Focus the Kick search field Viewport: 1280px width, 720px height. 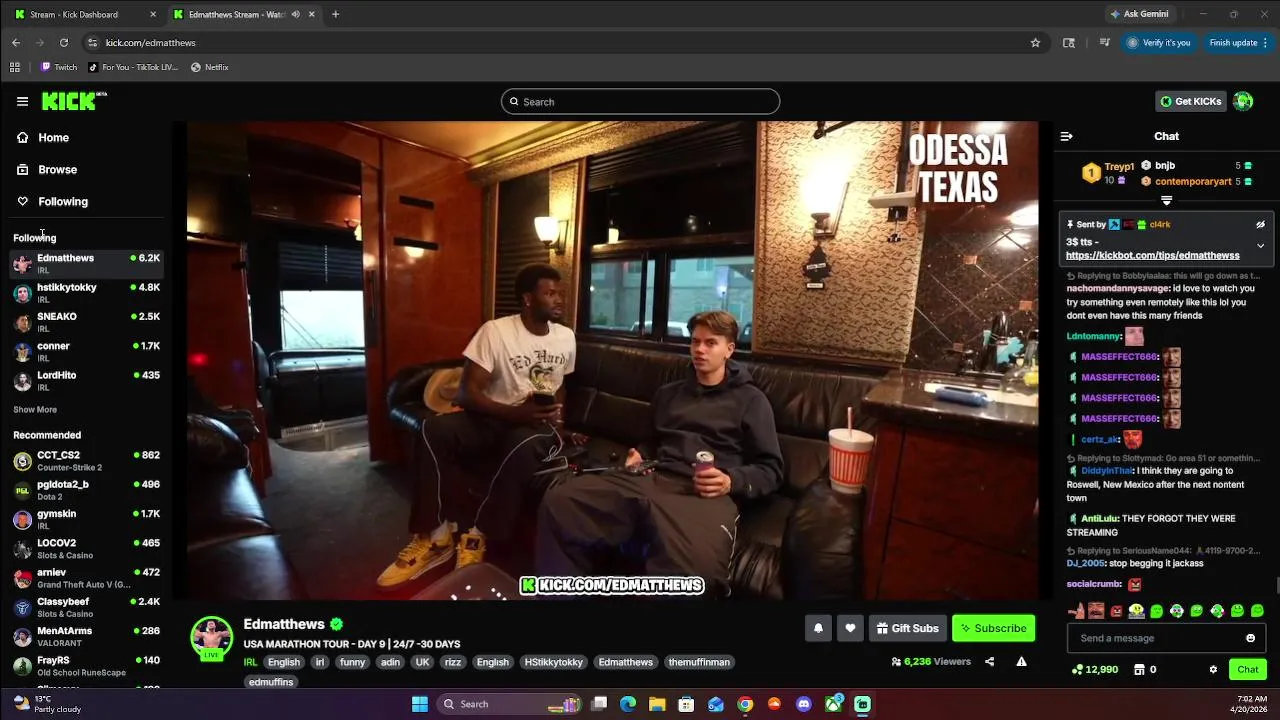pos(640,101)
